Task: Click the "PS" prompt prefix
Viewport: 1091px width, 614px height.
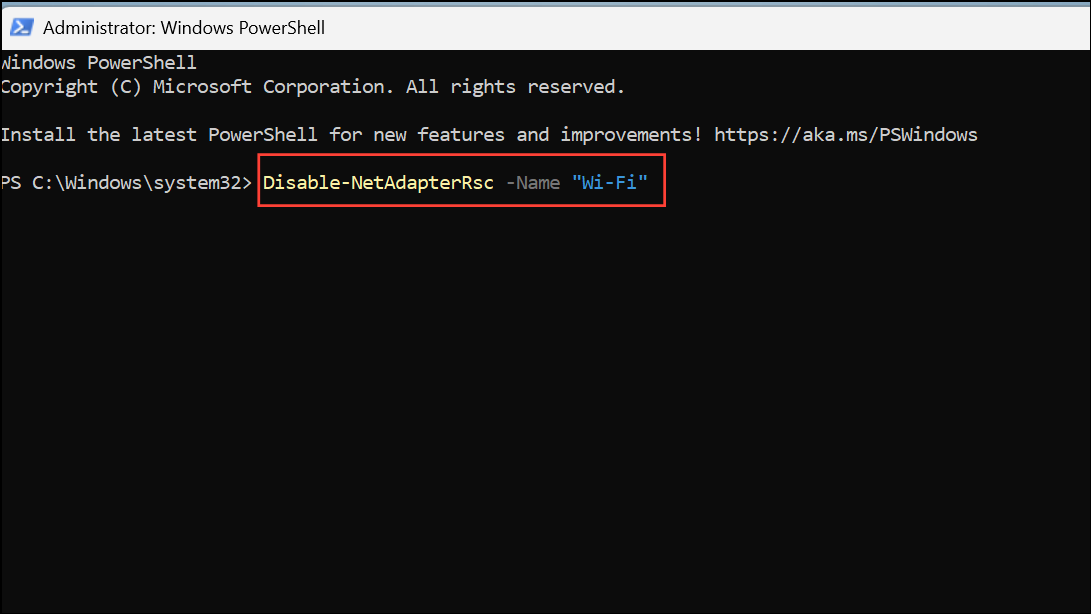Action: 11,183
